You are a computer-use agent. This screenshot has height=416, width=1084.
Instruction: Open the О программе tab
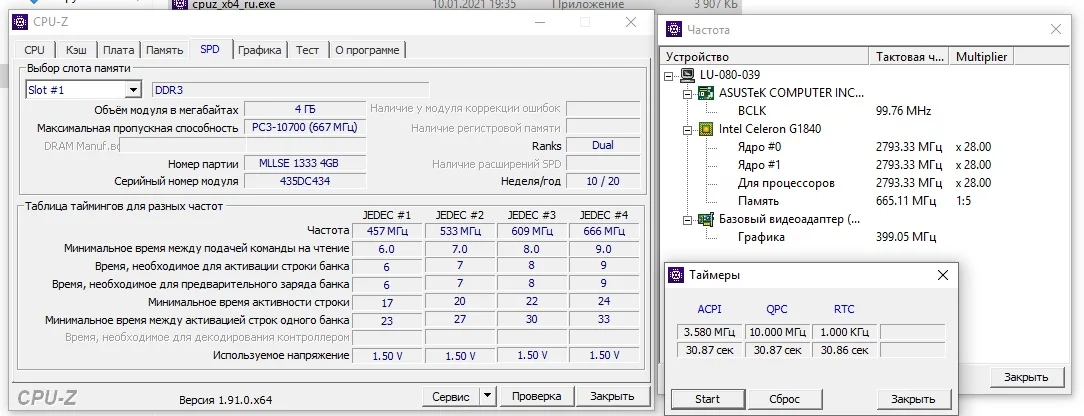[x=367, y=50]
